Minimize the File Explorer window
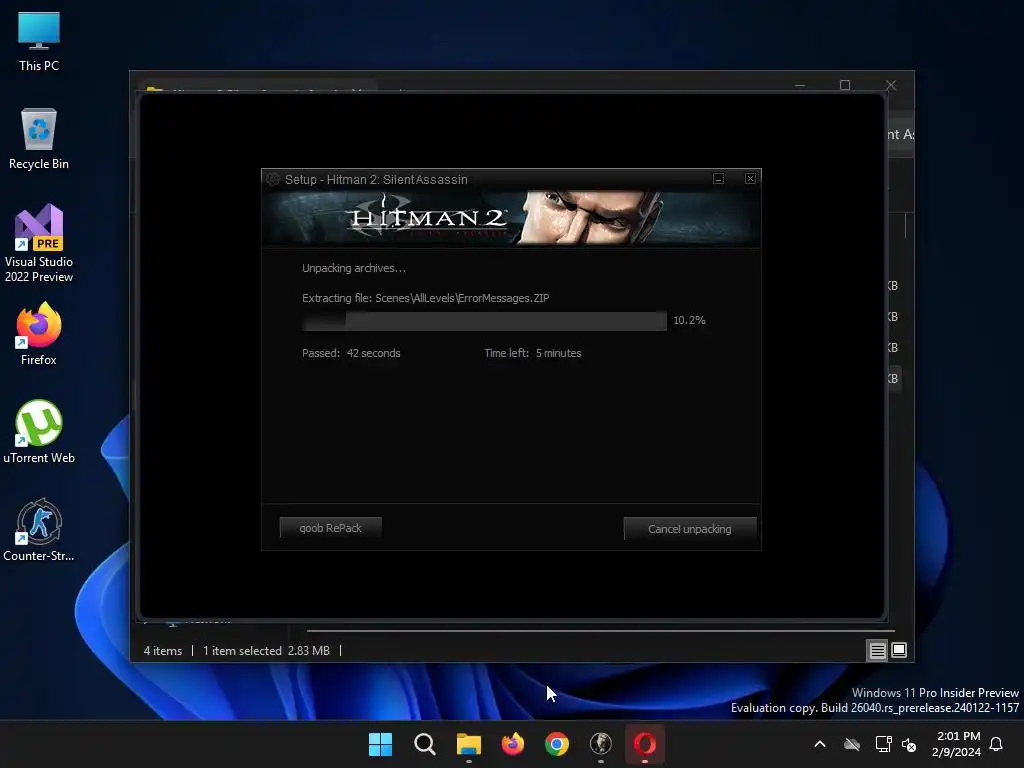1024x768 pixels. point(800,85)
